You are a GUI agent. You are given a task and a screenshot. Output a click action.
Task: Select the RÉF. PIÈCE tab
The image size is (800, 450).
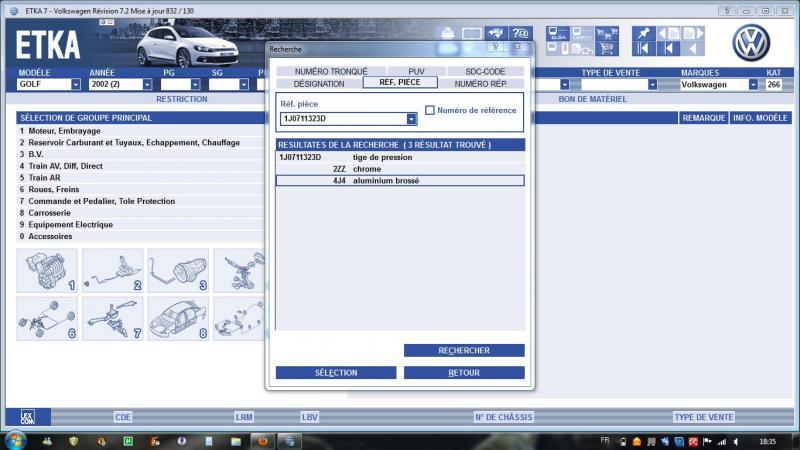[400, 82]
